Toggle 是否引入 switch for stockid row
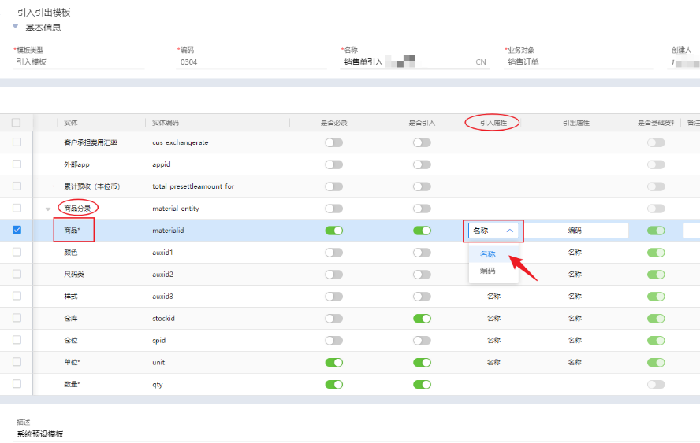This screenshot has width=700, height=443. coord(422,318)
